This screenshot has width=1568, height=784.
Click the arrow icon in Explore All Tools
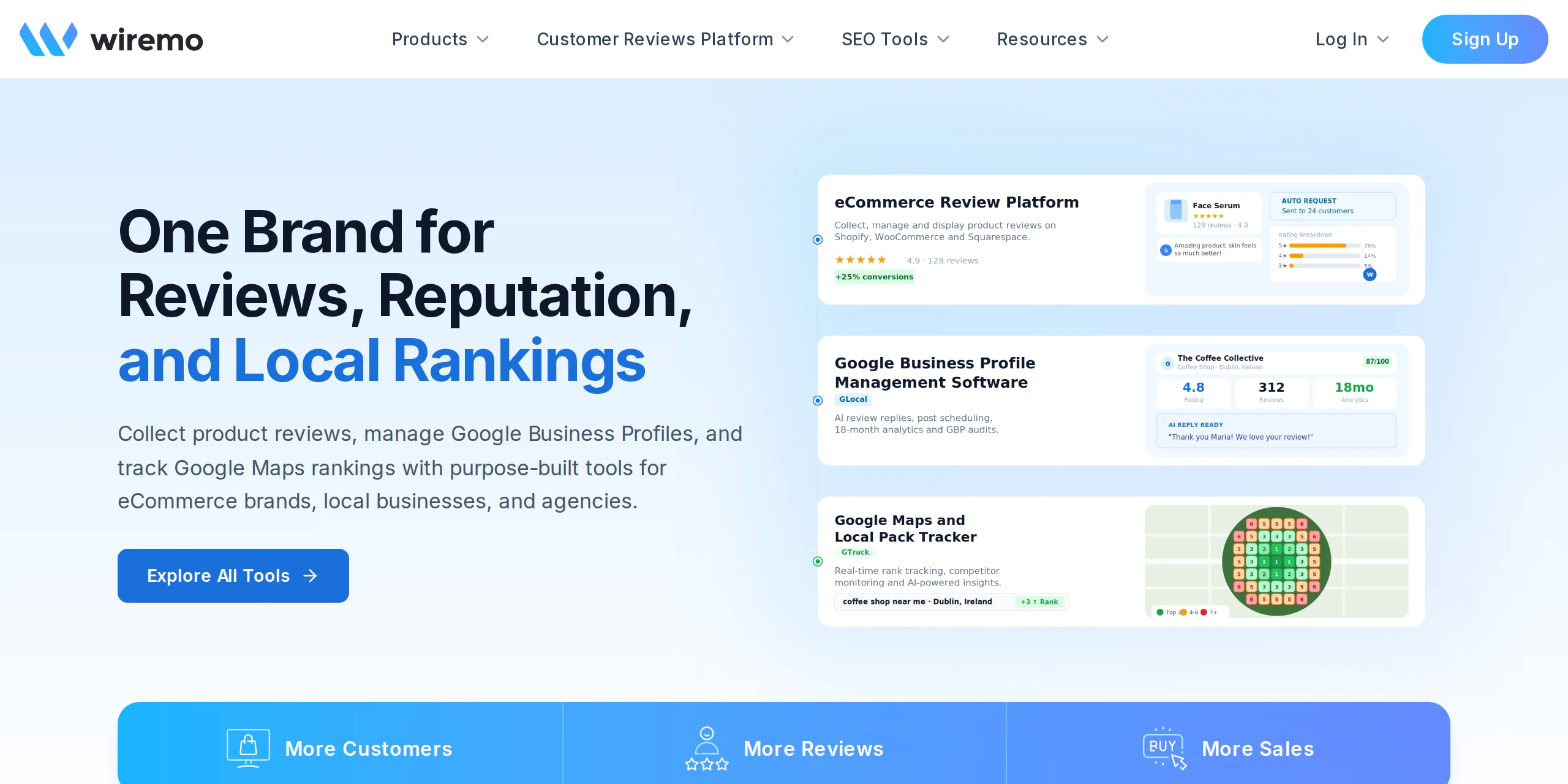pyautogui.click(x=311, y=576)
